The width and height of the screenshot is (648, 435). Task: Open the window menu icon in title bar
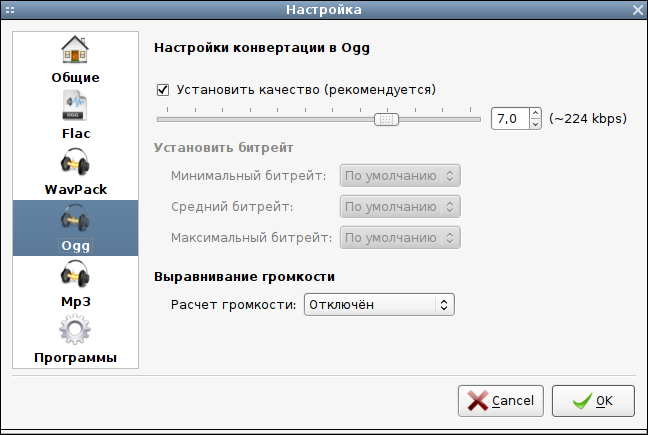(10, 10)
